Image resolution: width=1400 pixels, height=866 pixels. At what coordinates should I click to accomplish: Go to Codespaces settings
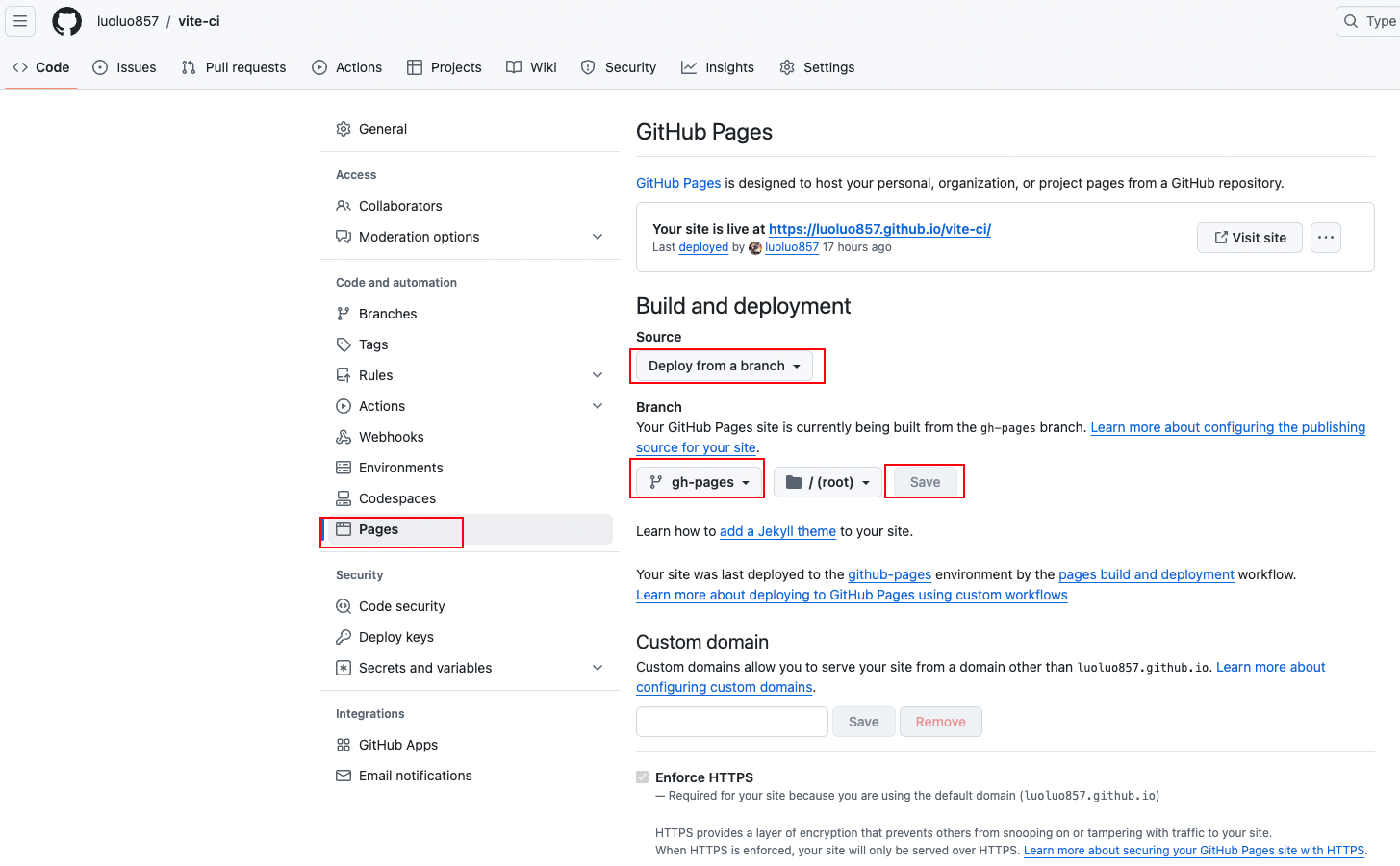click(396, 498)
